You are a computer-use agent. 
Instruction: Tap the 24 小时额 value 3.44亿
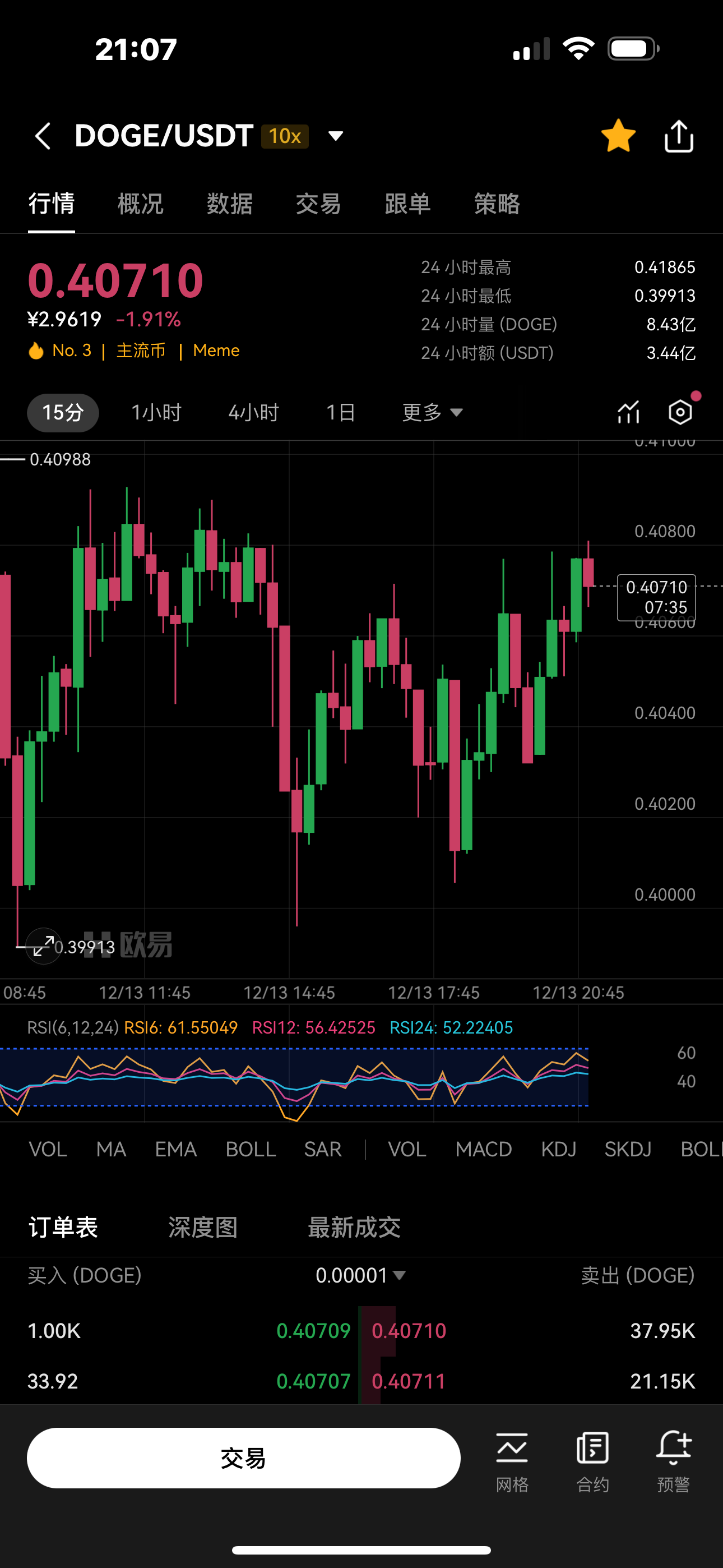[x=671, y=353]
